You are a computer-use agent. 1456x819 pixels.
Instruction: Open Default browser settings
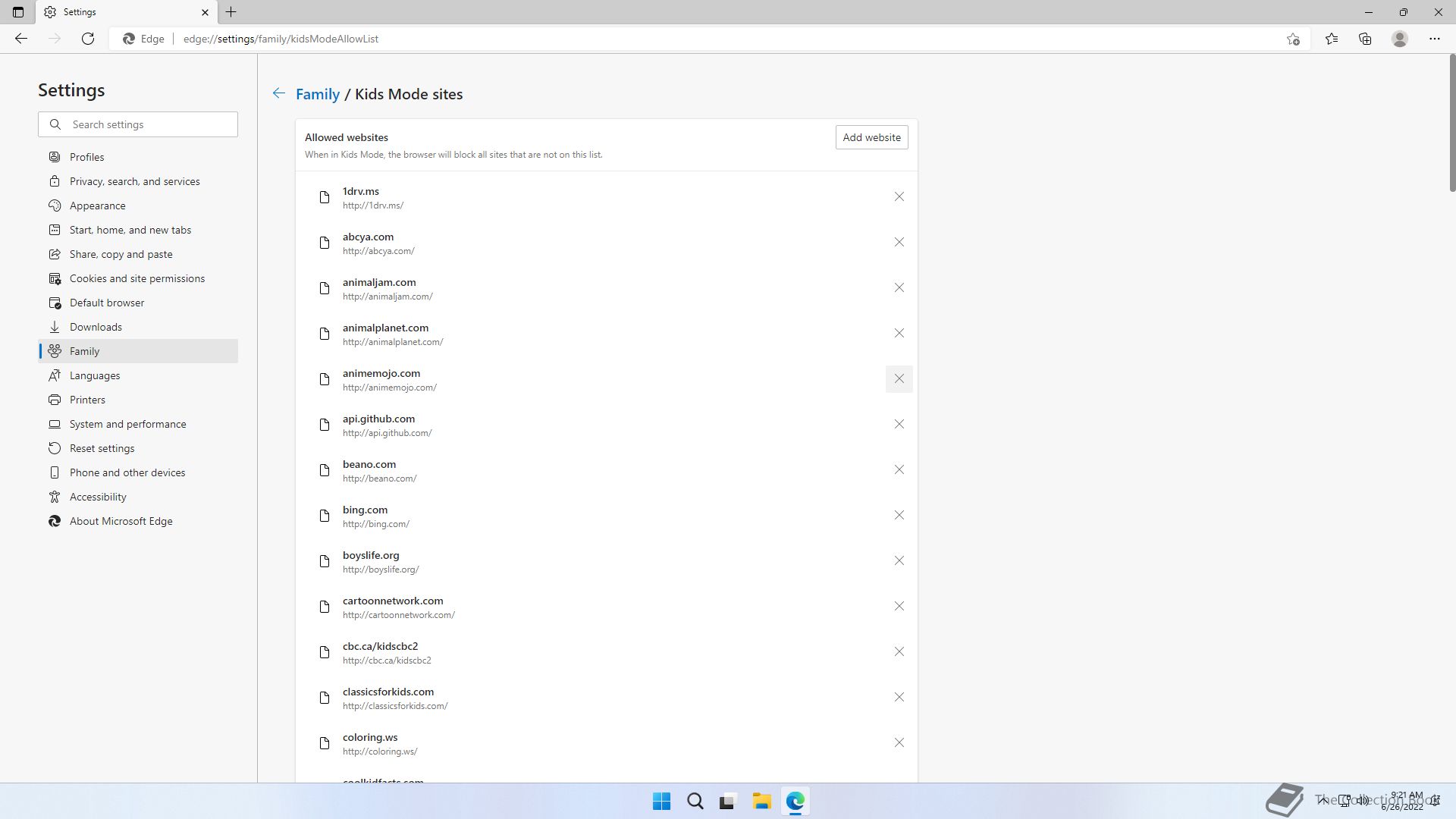pyautogui.click(x=138, y=303)
